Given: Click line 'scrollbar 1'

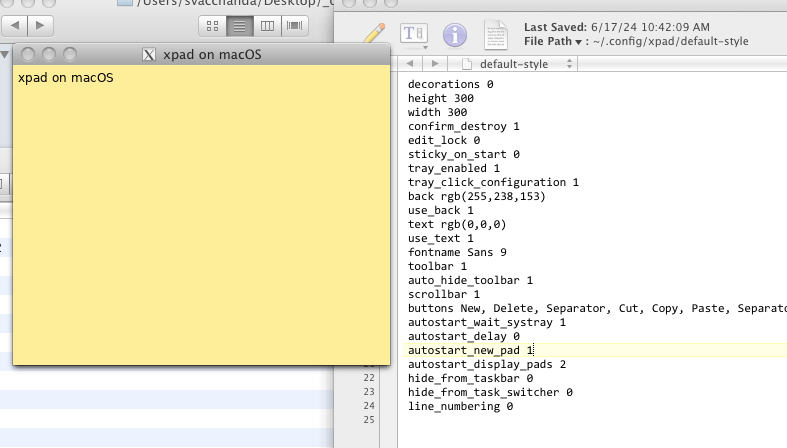Looking at the screenshot, I should coord(444,294).
